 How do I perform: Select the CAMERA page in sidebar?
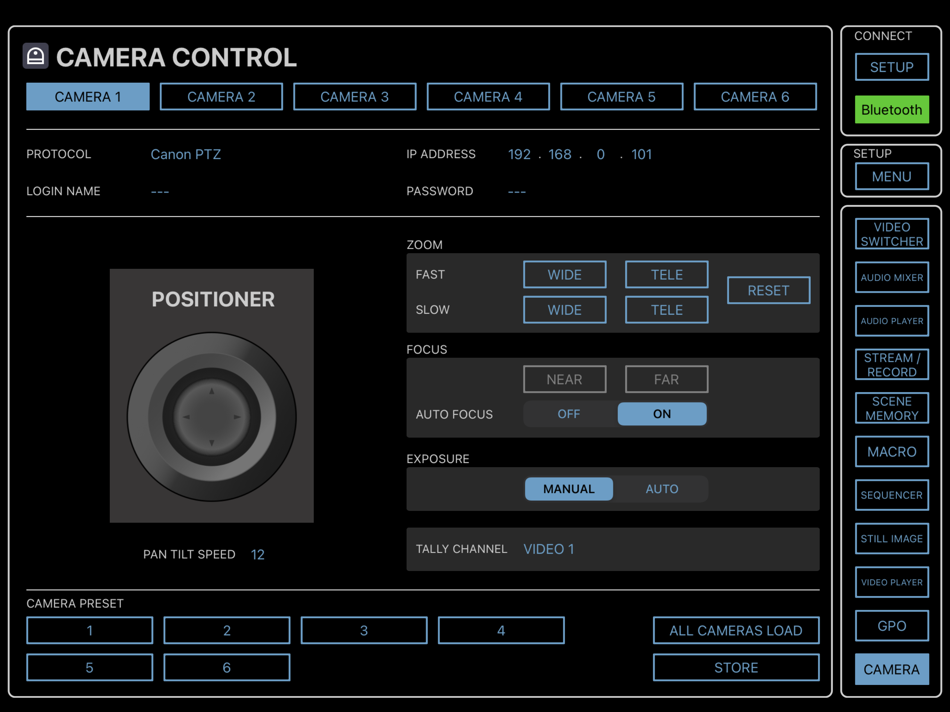tap(892, 670)
